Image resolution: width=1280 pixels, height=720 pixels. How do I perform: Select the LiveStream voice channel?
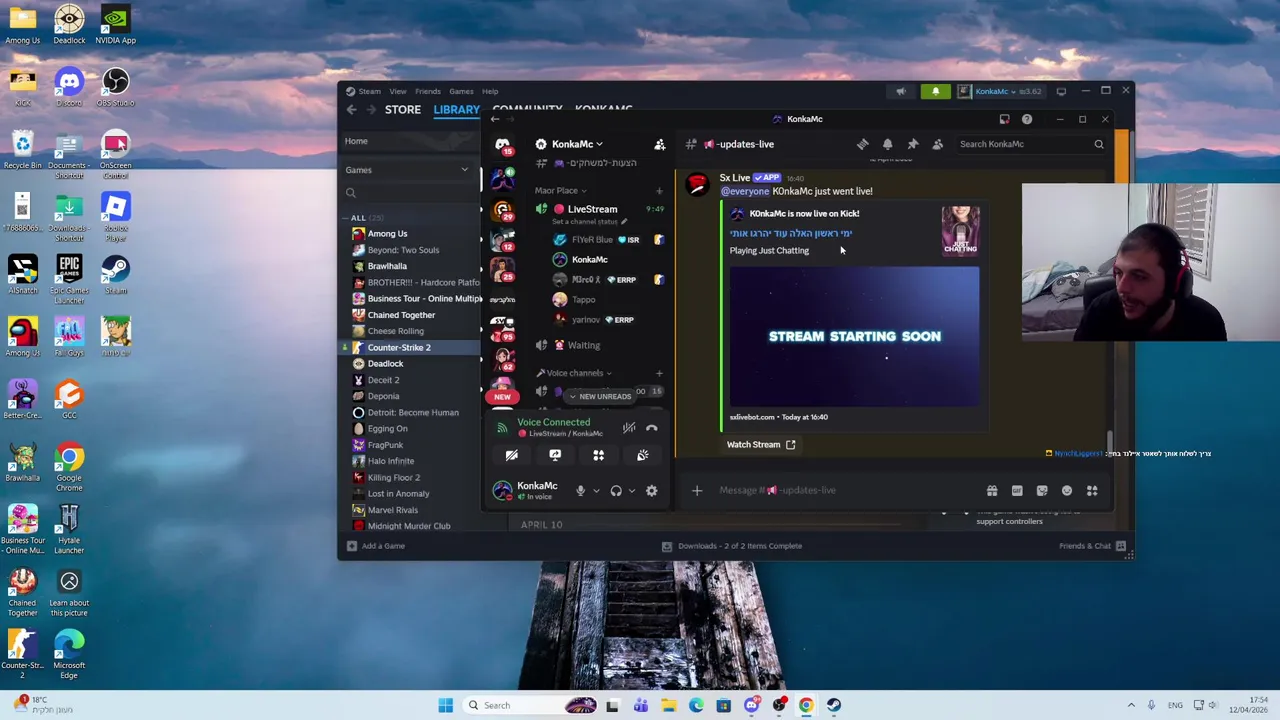pos(592,209)
